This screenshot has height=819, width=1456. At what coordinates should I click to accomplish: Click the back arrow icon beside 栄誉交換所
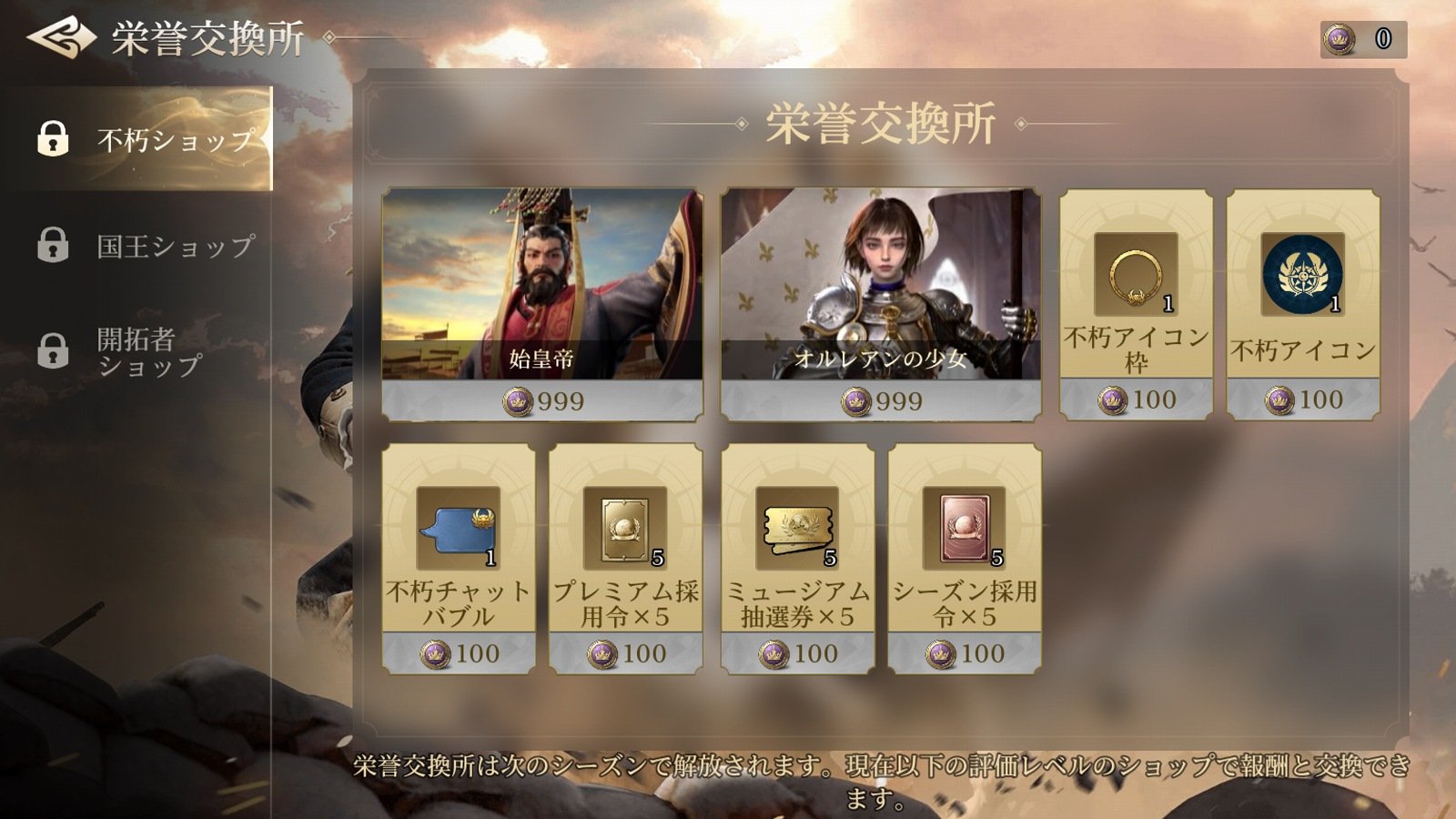pos(61,38)
